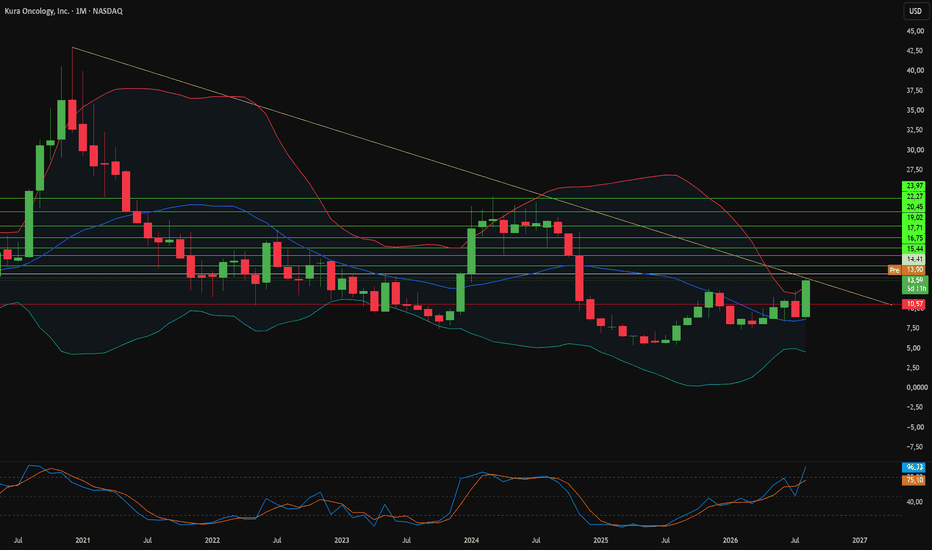Select the 19,02 price level label

(x=914, y=218)
